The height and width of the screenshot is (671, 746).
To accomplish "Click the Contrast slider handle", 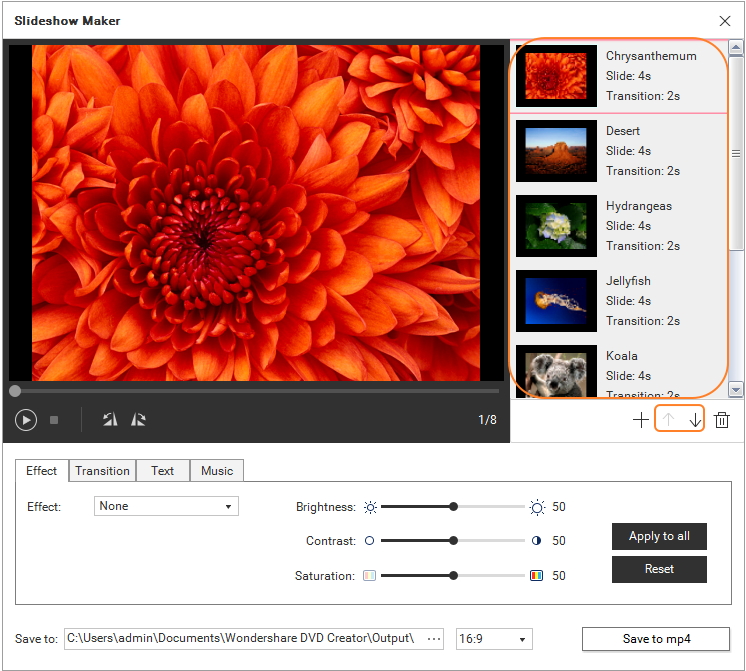I will tap(453, 541).
